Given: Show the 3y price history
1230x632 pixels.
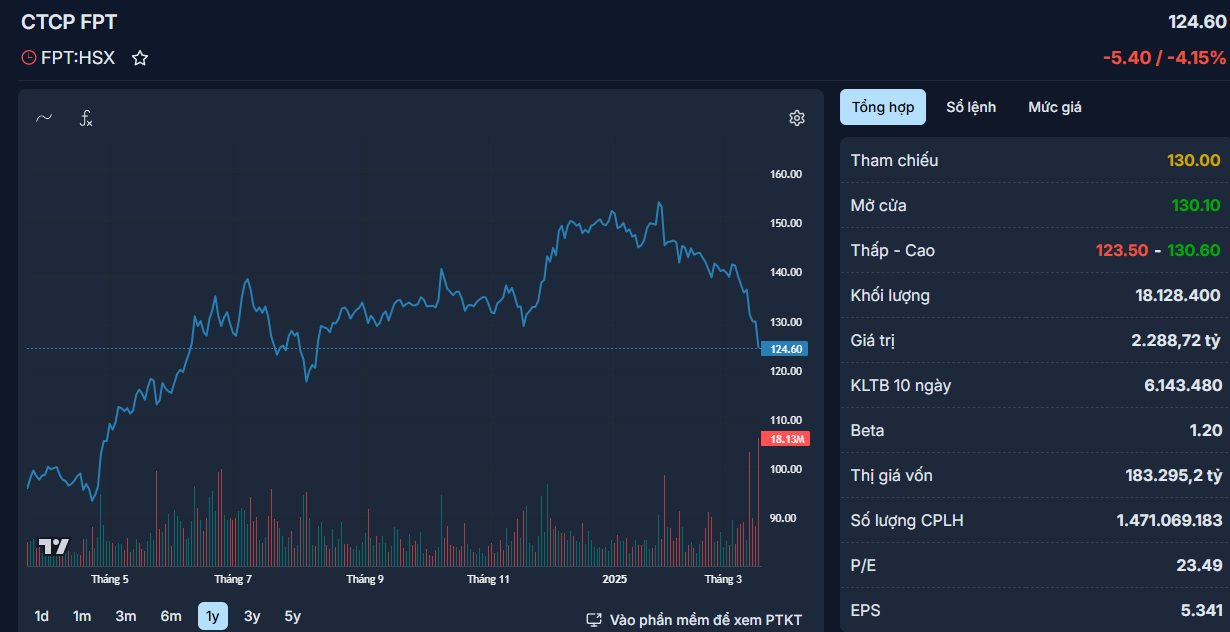Looking at the screenshot, I should pyautogui.click(x=252, y=616).
